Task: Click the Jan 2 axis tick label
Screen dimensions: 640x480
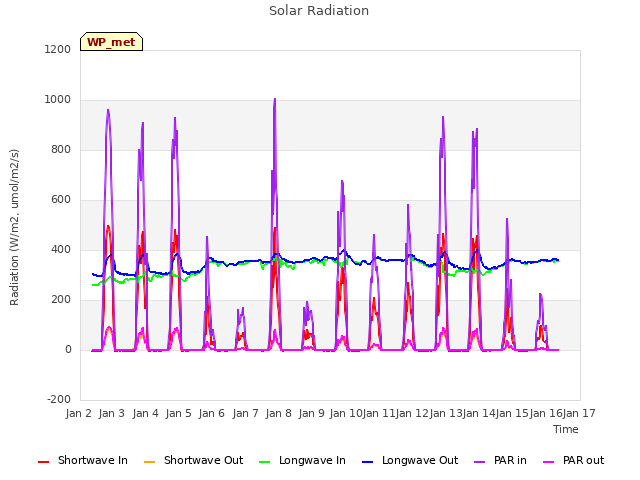Action: click(78, 413)
